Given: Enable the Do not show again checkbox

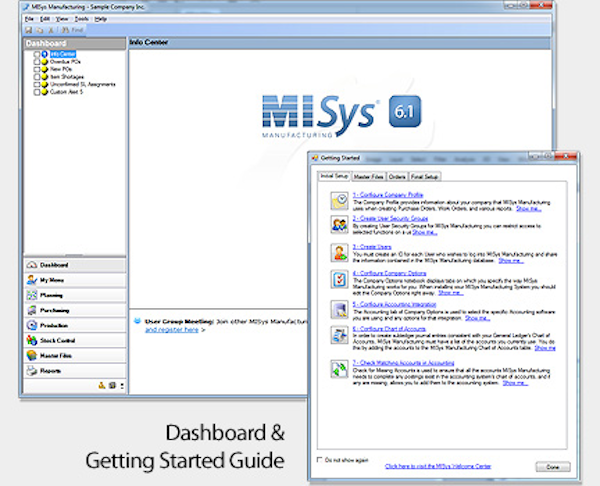Looking at the screenshot, I should click(320, 460).
